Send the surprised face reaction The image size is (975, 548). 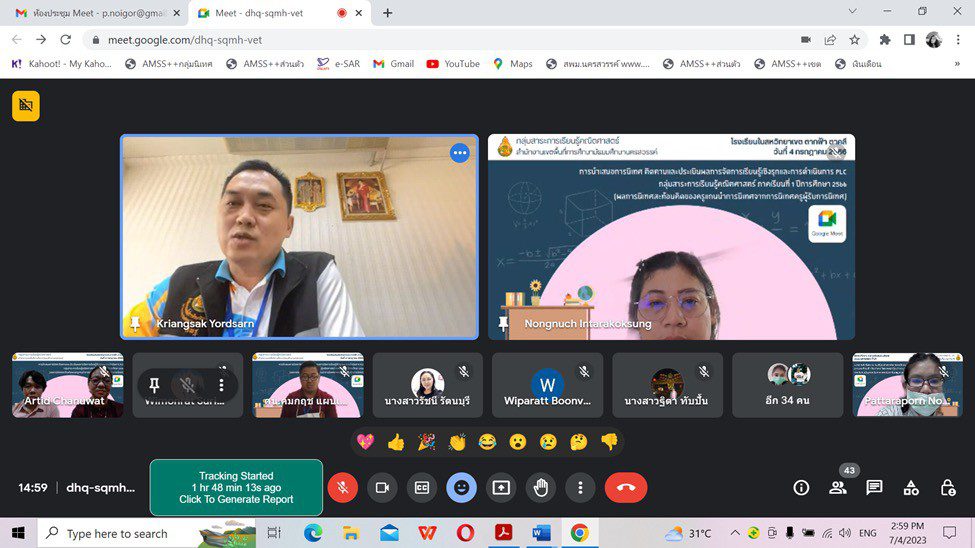[518, 442]
